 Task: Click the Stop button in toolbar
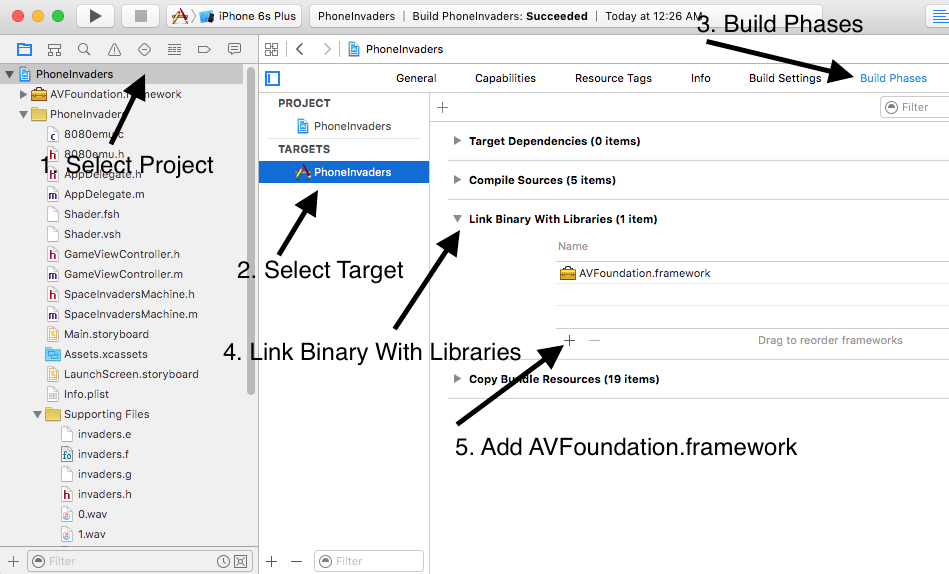[140, 16]
